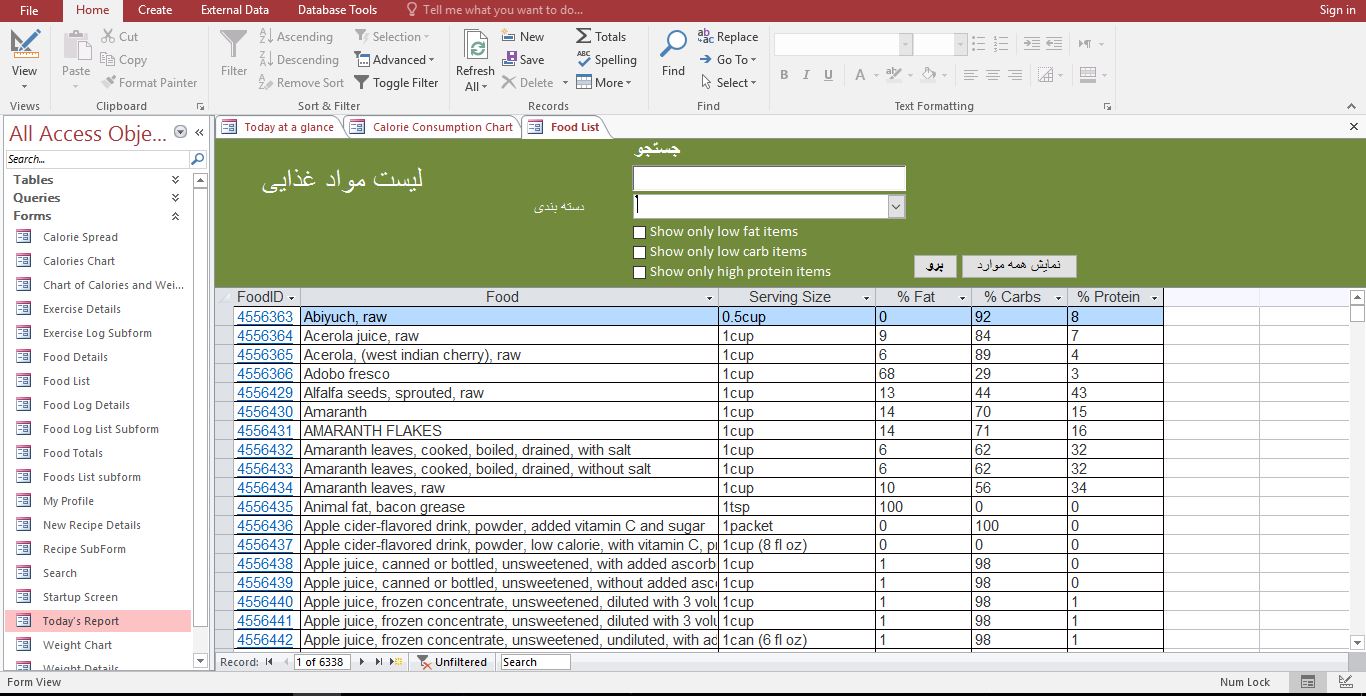Screen dimensions: 1366x696
Task: Click the 'نمایش همه موارد' show-all button
Action: click(1019, 266)
